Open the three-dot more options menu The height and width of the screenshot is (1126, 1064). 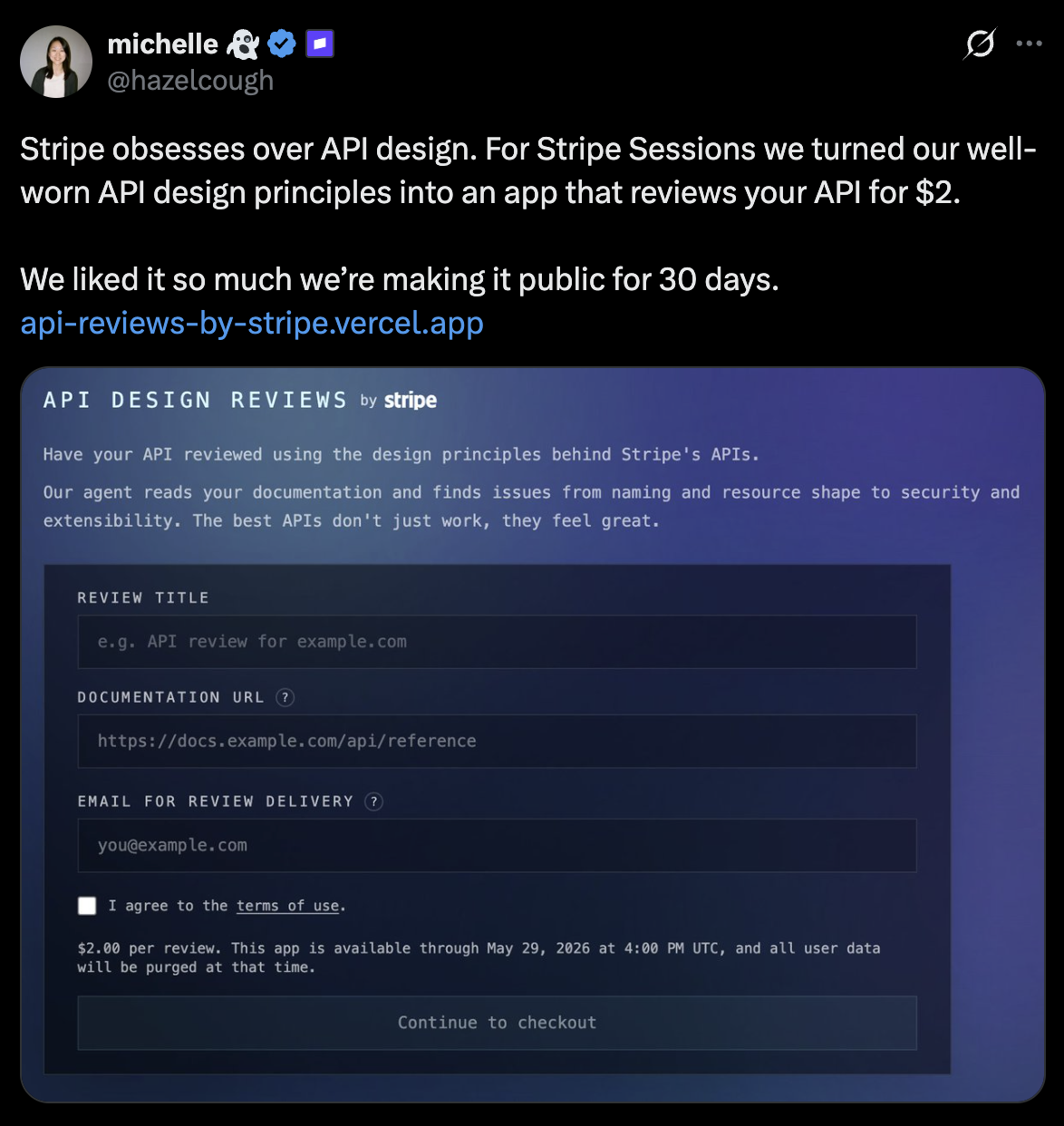(x=1029, y=44)
